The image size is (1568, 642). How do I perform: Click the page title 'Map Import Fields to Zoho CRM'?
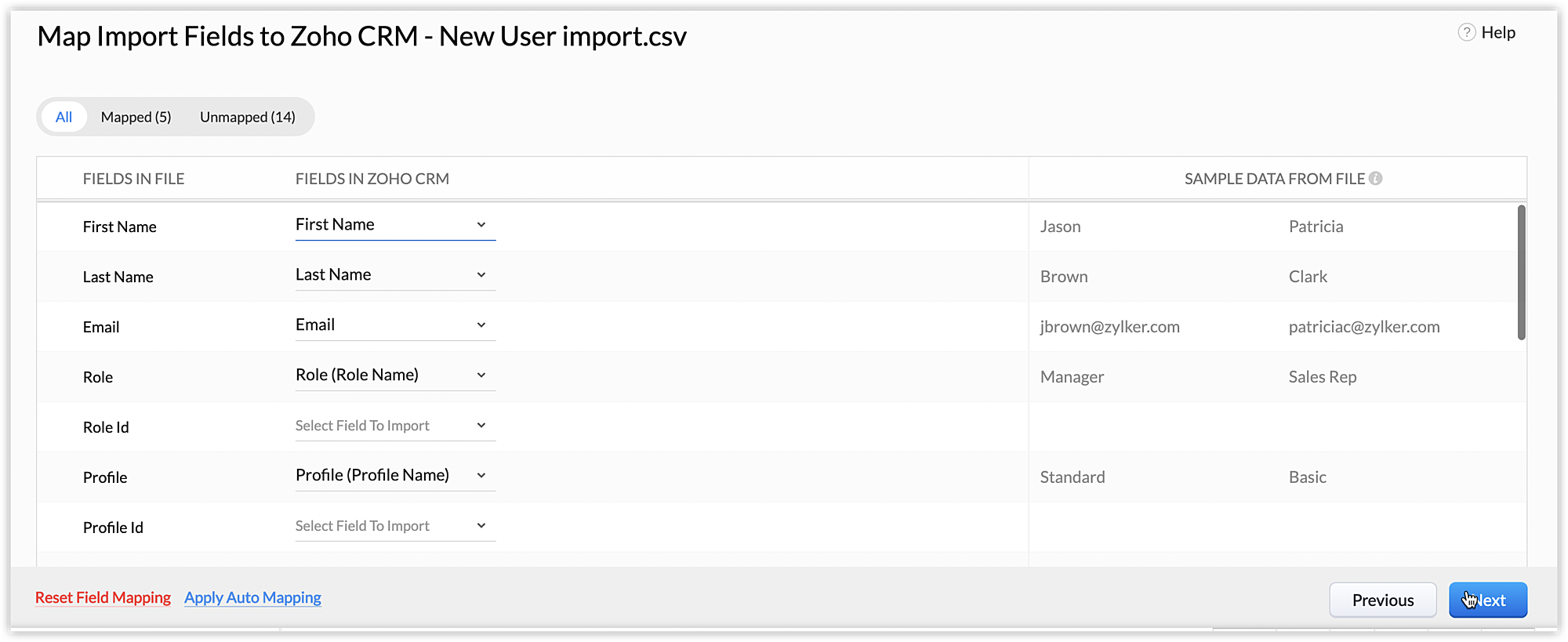[227, 36]
